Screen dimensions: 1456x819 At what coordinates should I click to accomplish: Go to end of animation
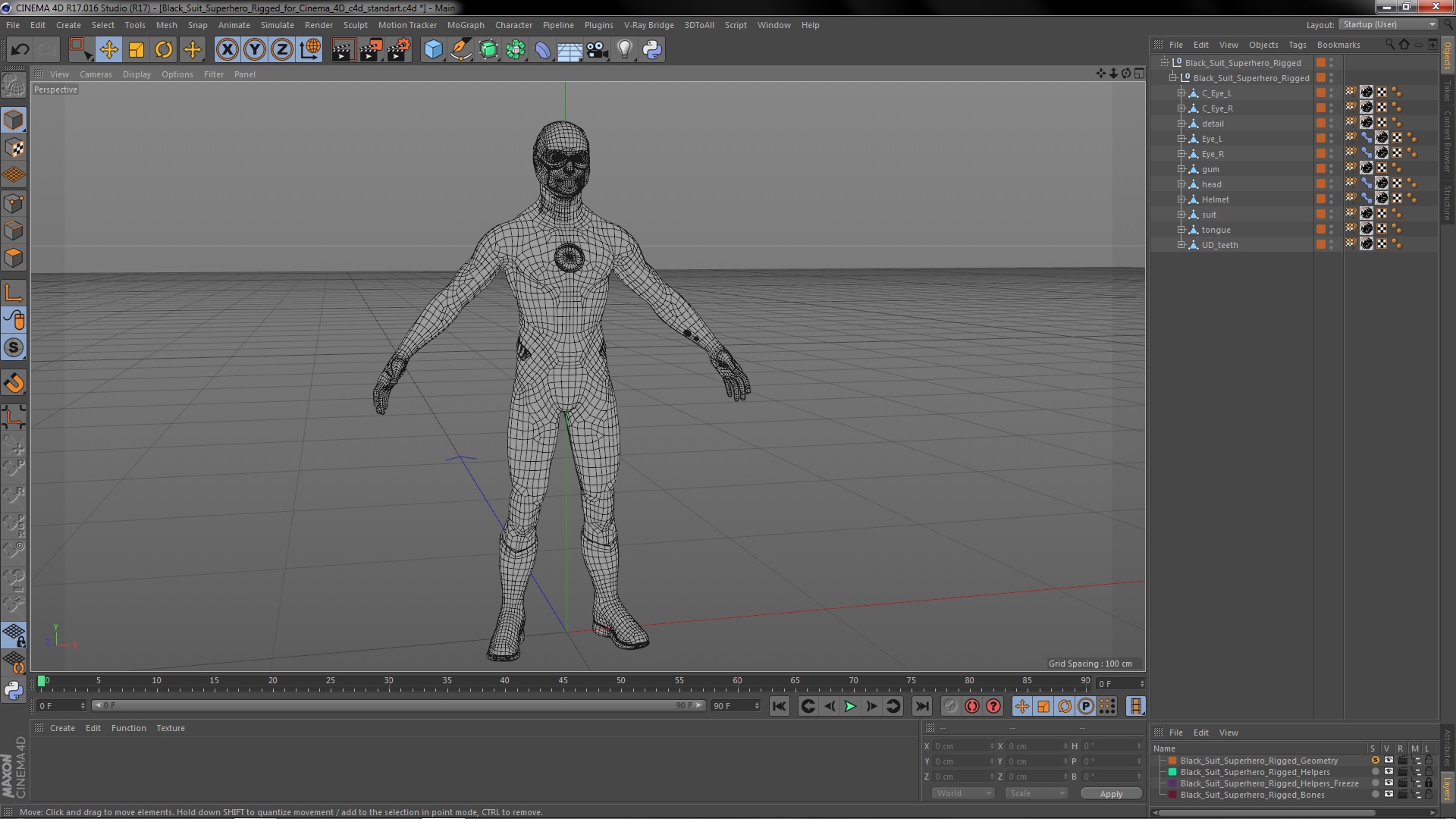click(x=921, y=707)
